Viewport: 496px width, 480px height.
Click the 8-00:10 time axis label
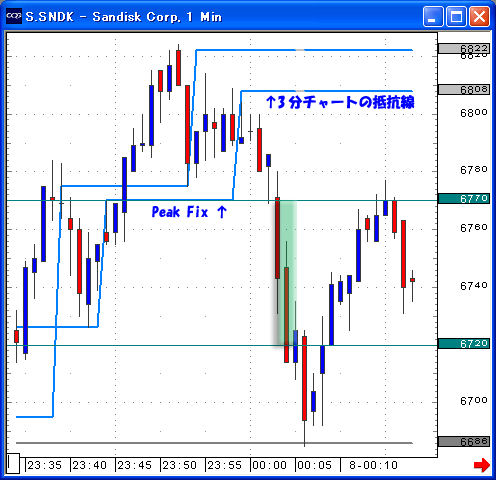click(373, 465)
